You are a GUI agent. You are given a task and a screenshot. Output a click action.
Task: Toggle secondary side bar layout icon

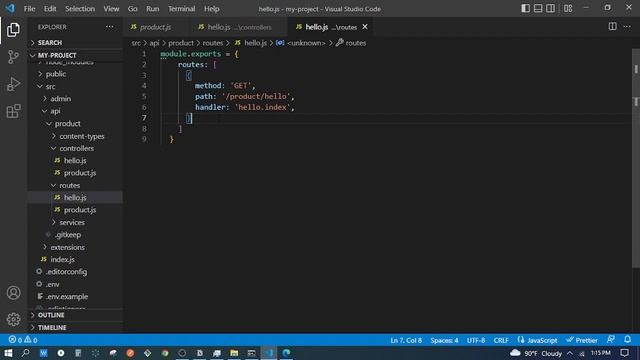click(550, 8)
